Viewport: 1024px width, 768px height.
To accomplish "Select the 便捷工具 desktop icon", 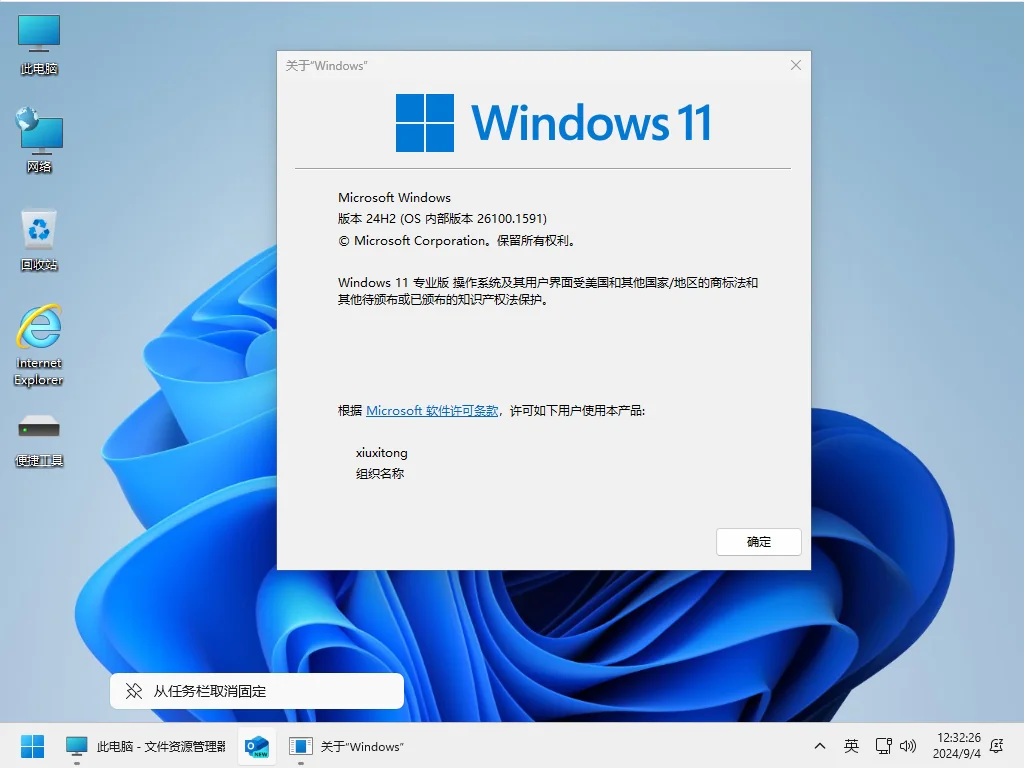I will tap(39, 440).
